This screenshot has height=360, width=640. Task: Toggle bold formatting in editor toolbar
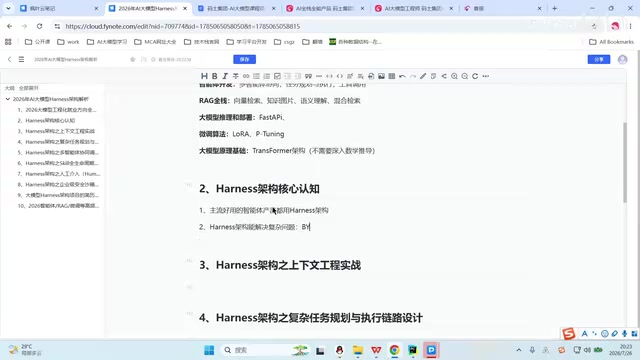[214, 76]
